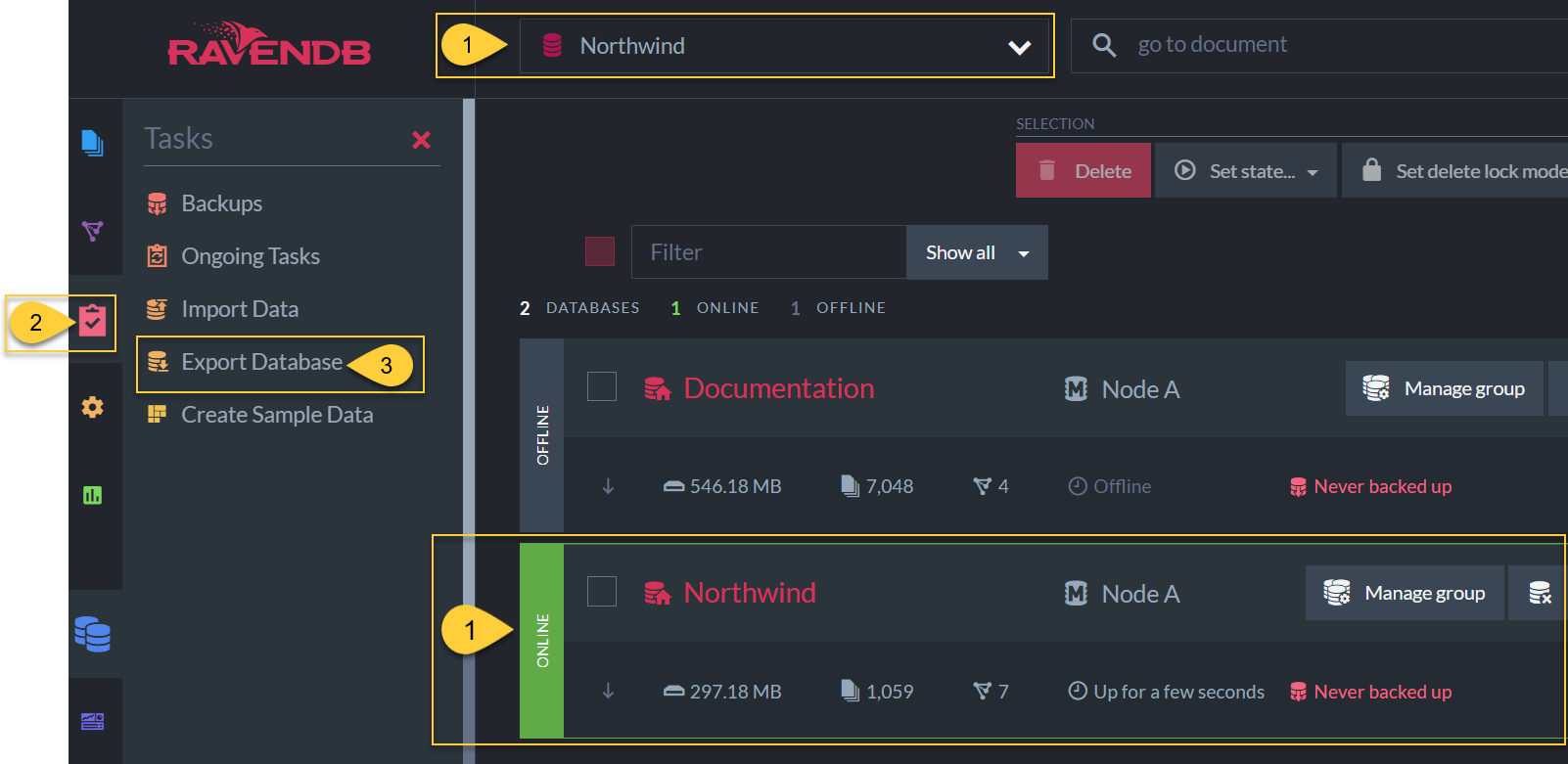Check the Northwind database checkbox
This screenshot has height=764, width=1568.
coord(602,591)
